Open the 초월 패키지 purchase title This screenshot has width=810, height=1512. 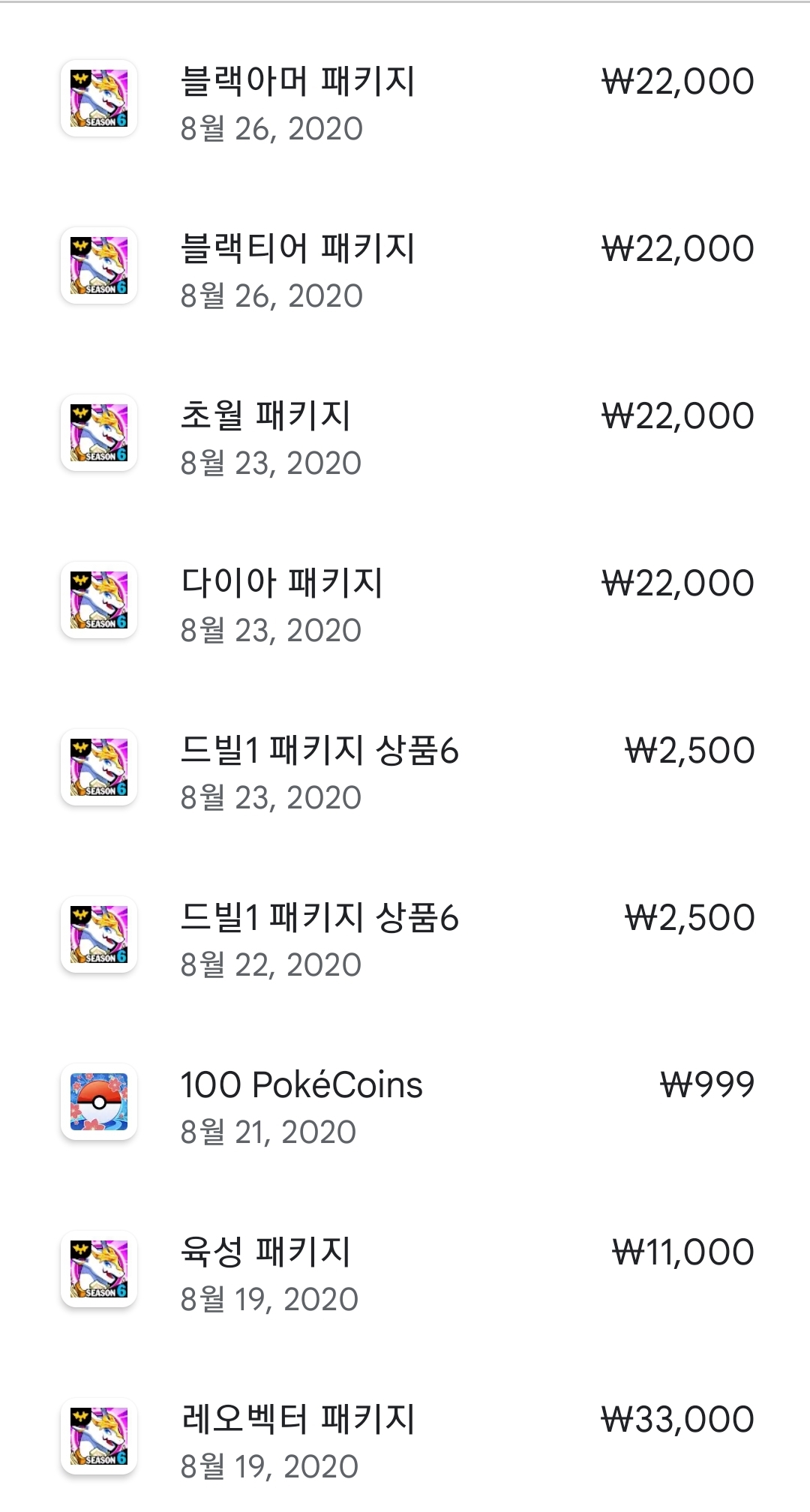[265, 415]
